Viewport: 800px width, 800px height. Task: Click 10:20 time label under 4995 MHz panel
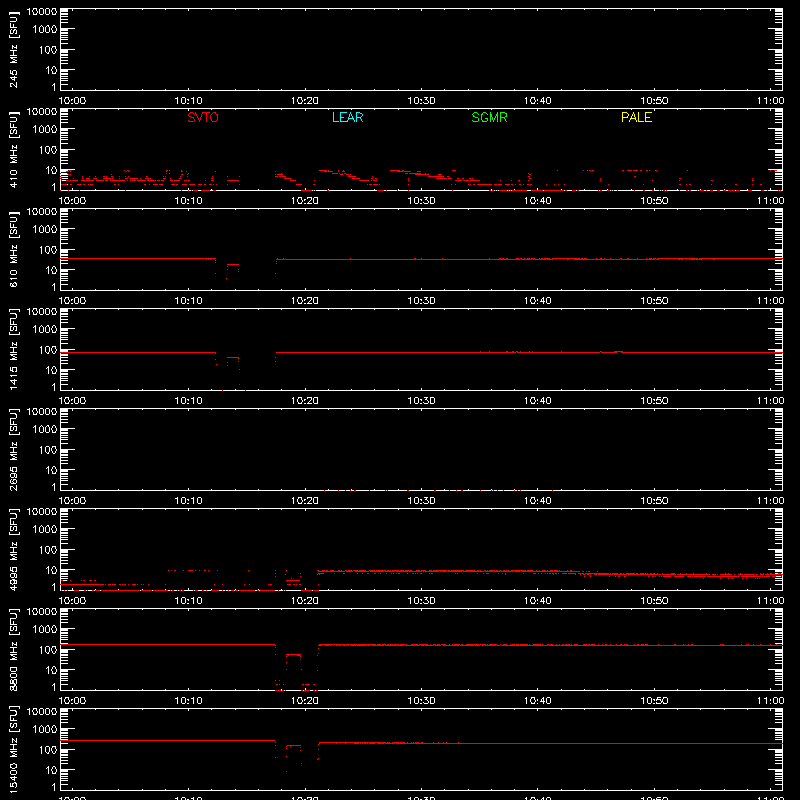pos(305,601)
